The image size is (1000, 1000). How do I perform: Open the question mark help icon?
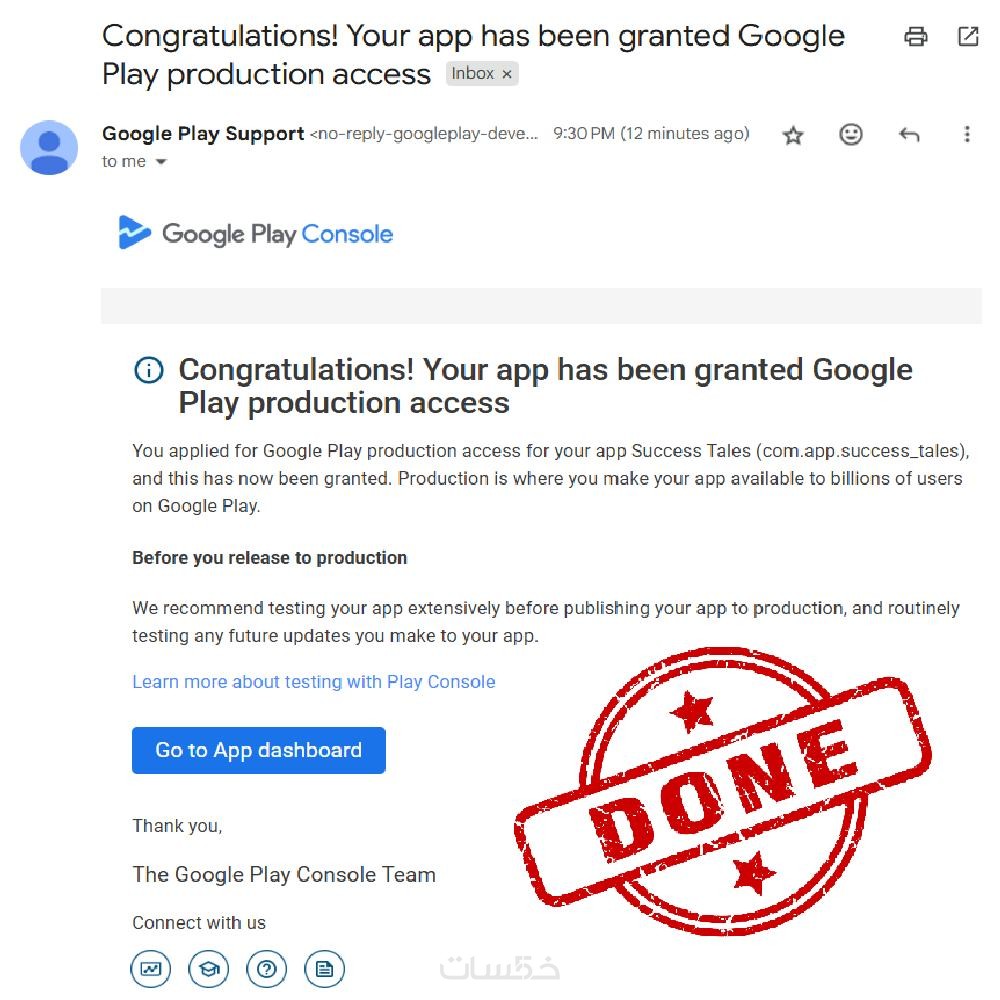pyautogui.click(x=266, y=968)
